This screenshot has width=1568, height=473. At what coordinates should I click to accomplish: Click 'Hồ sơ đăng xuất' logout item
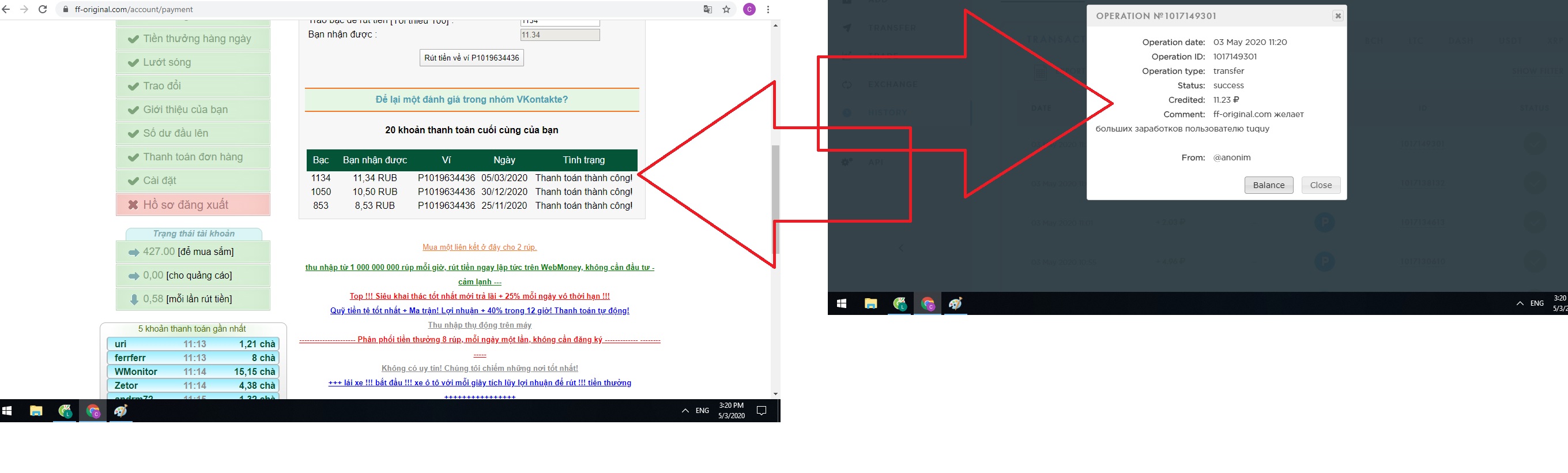click(193, 205)
